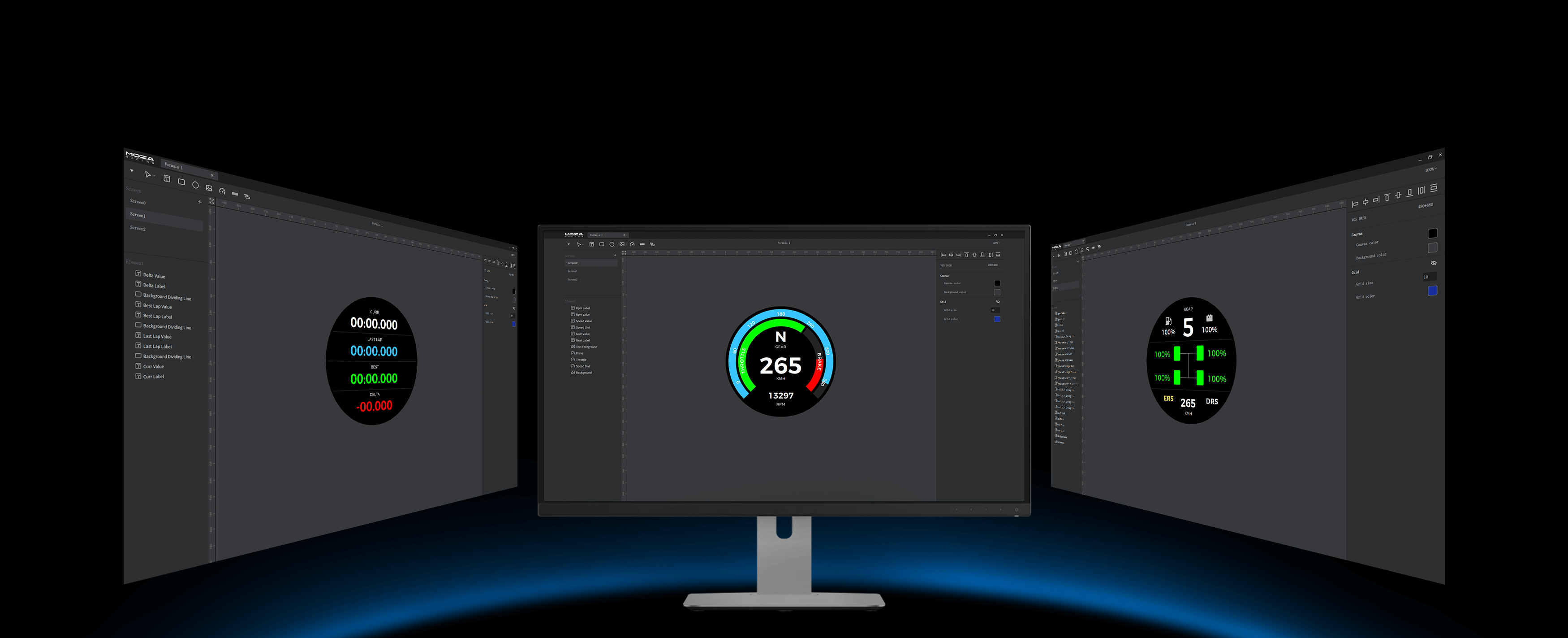Select the image tool in left window
Screen dimensions: 1568x638
[209, 188]
